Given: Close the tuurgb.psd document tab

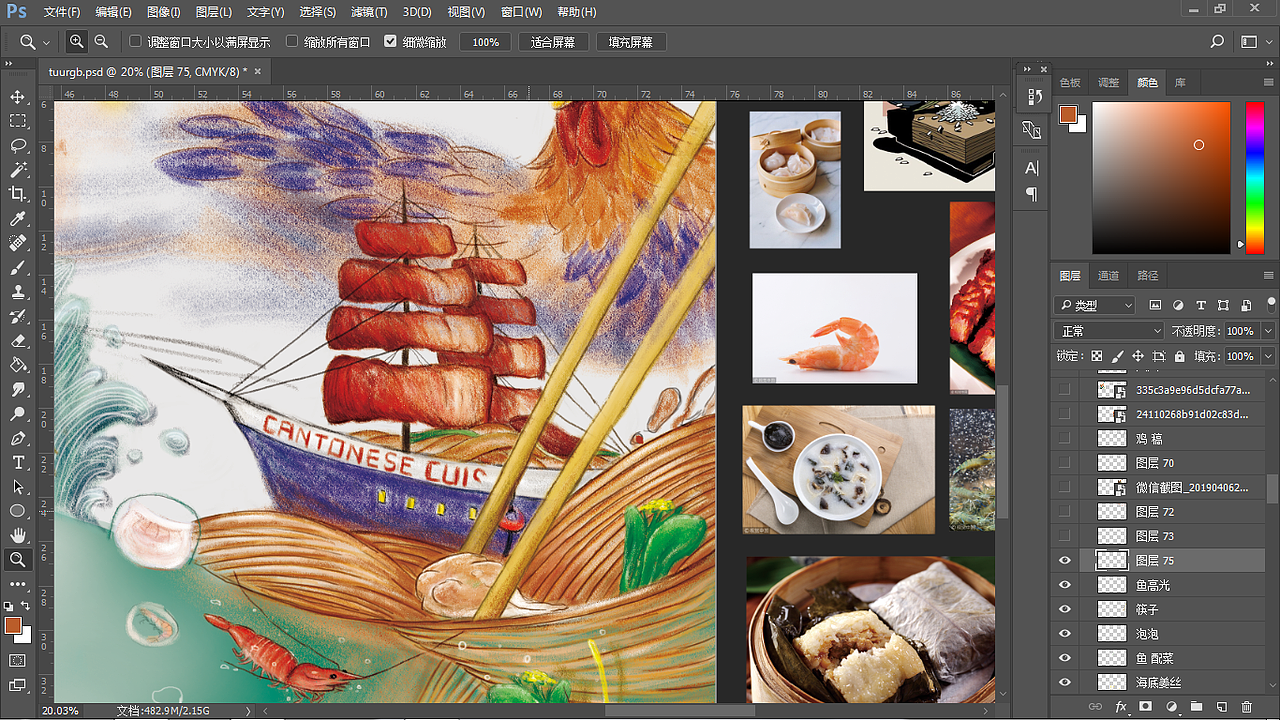Looking at the screenshot, I should (258, 71).
